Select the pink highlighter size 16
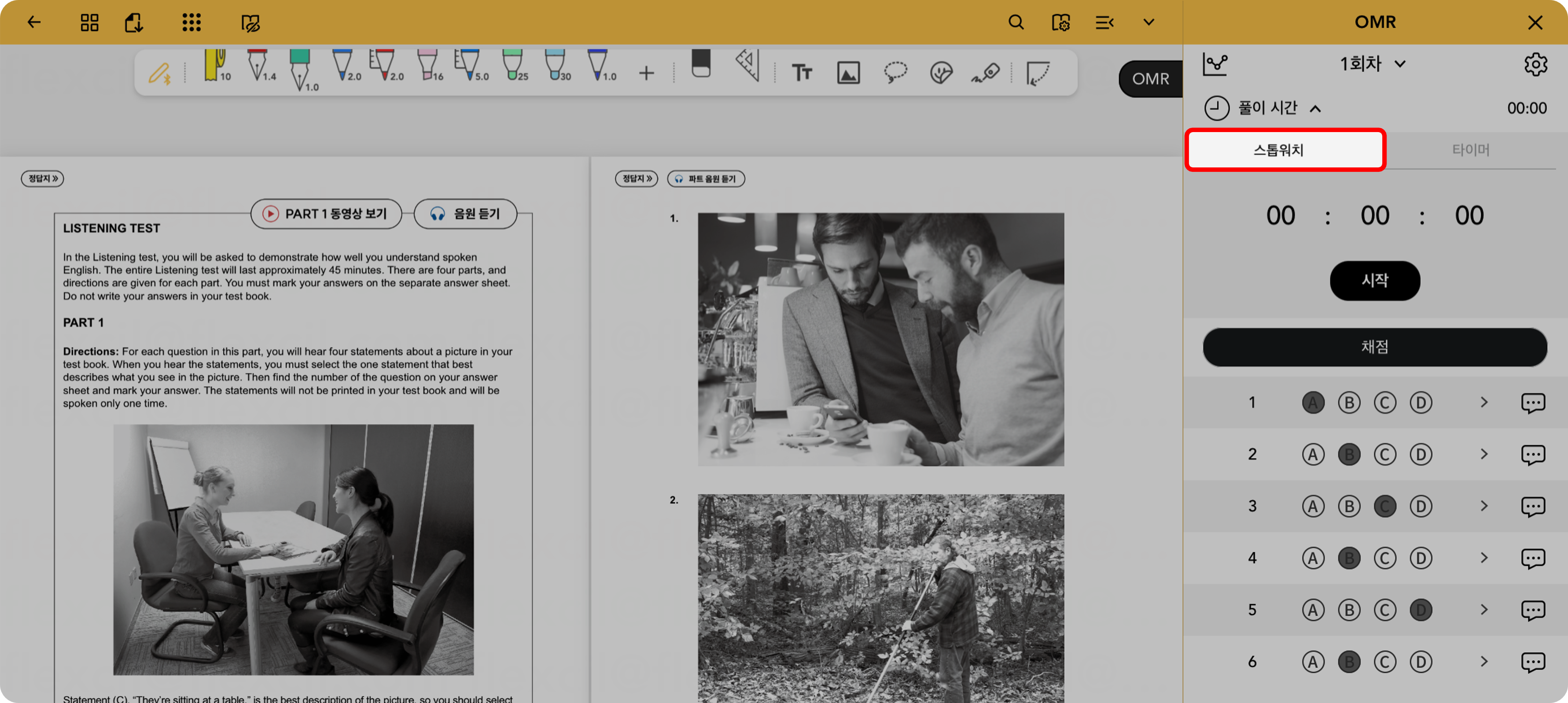 [430, 66]
